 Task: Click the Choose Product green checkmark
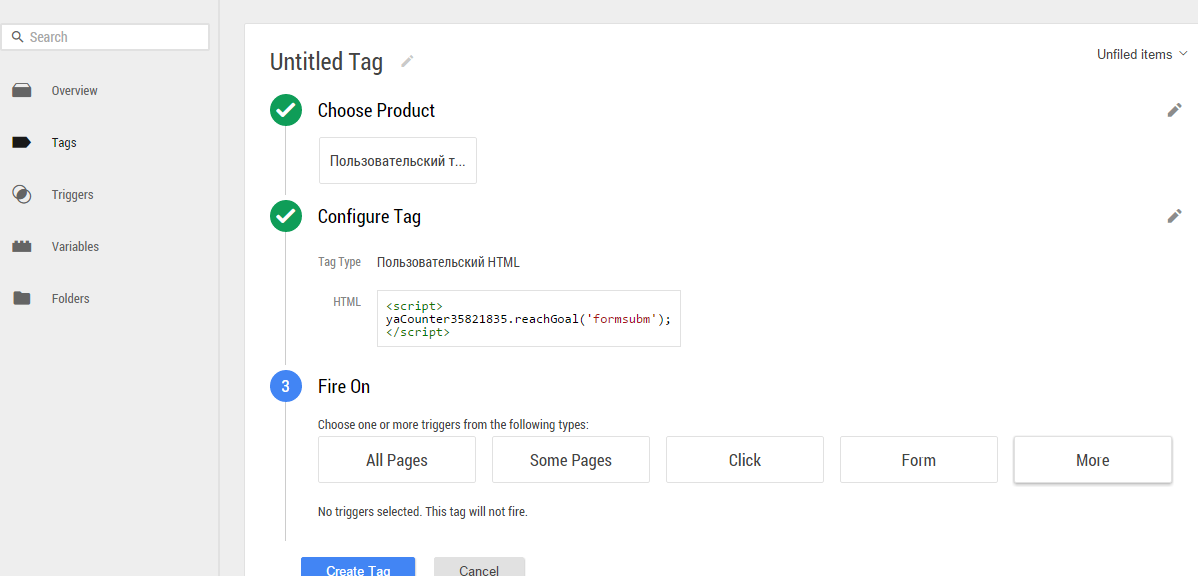point(286,111)
